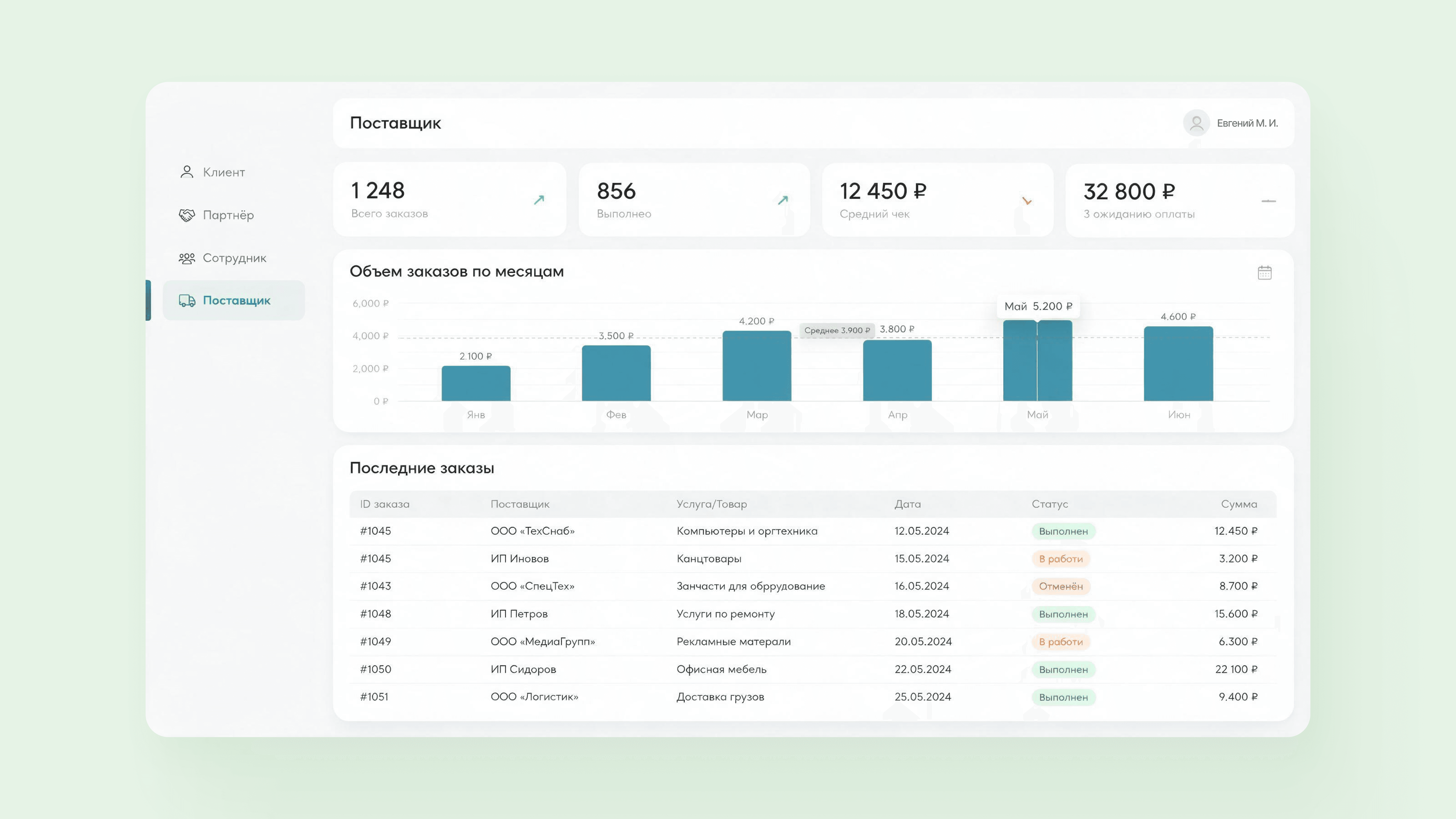Viewport: 1456px width, 819px height.
Task: Click В работи status badge for ИП Иновов
Action: click(x=1061, y=559)
